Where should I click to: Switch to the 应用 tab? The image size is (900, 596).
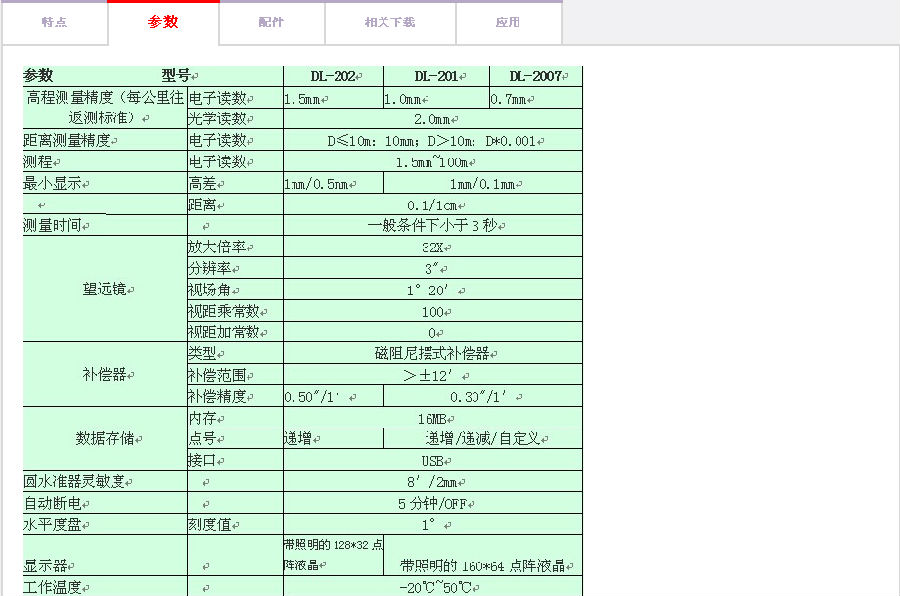[508, 22]
